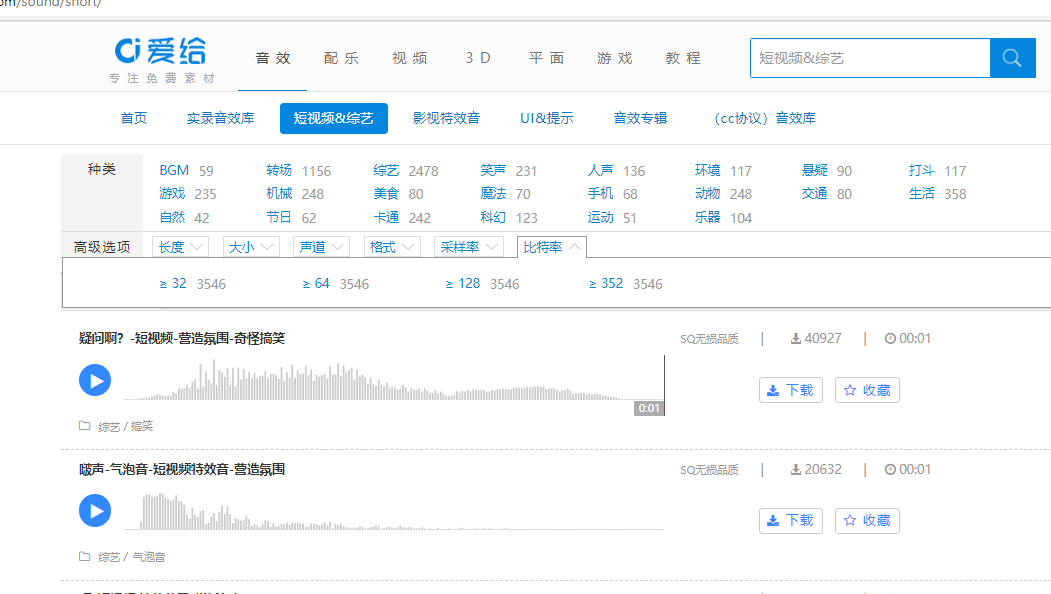
Task: Open the 疑问啊？-短视频-营造氛围-奇怪搞笑 title
Action: point(182,339)
